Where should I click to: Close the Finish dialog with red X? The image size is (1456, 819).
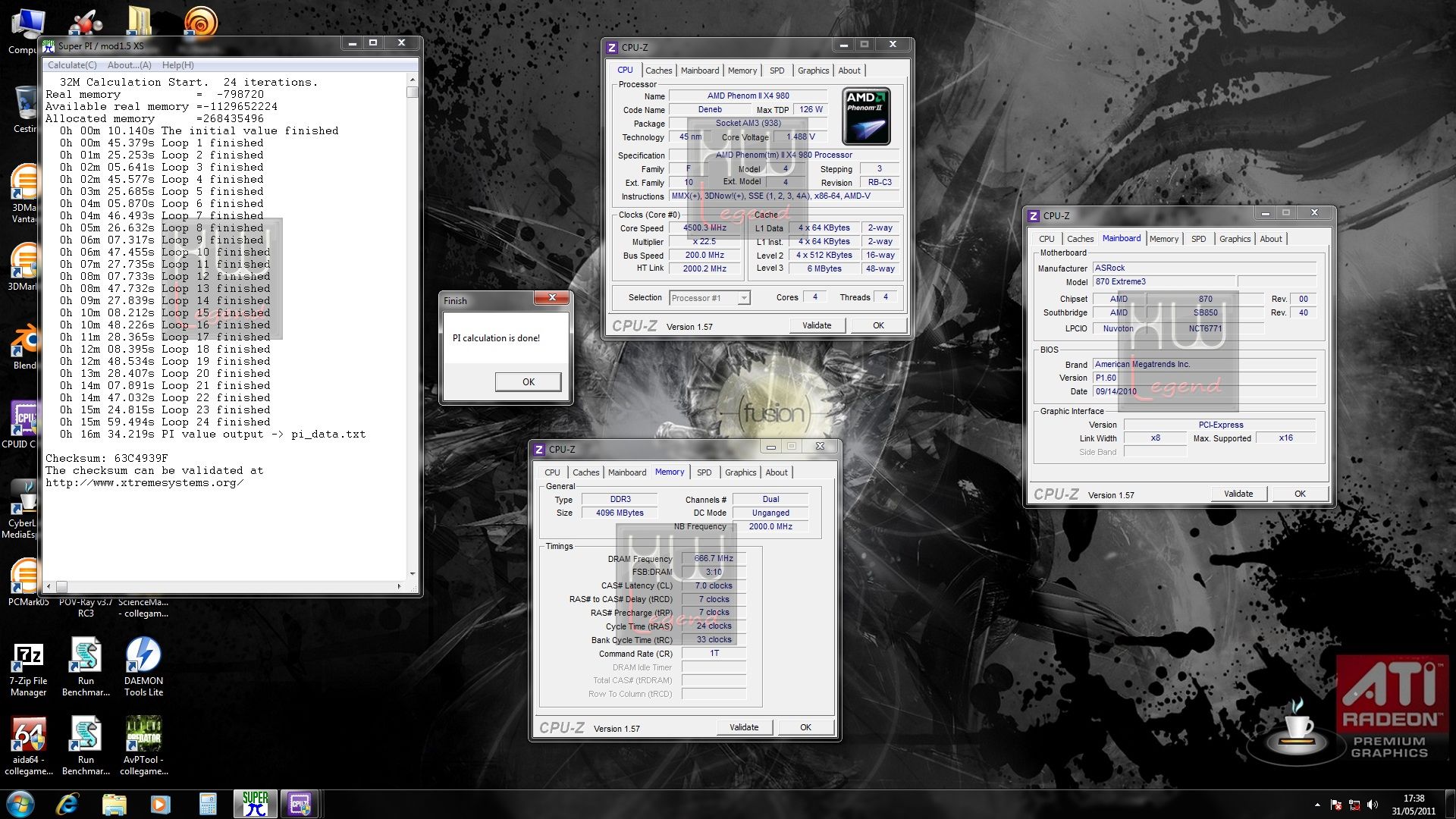552,298
